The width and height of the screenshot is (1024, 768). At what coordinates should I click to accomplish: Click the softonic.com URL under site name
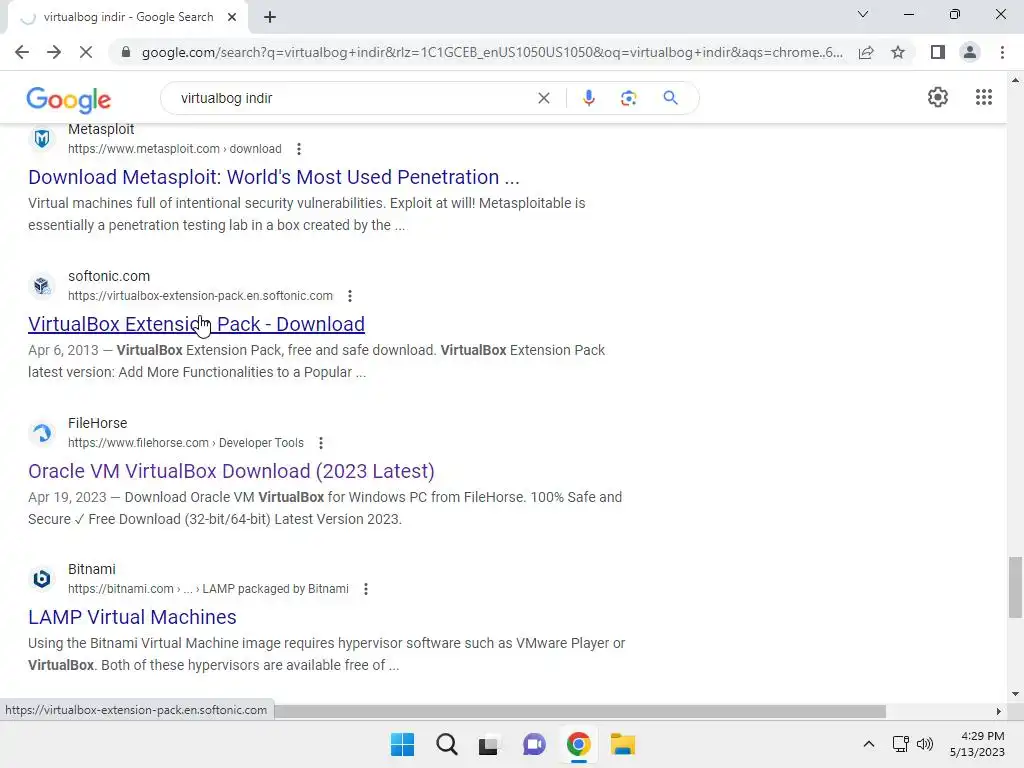pyautogui.click(x=200, y=296)
